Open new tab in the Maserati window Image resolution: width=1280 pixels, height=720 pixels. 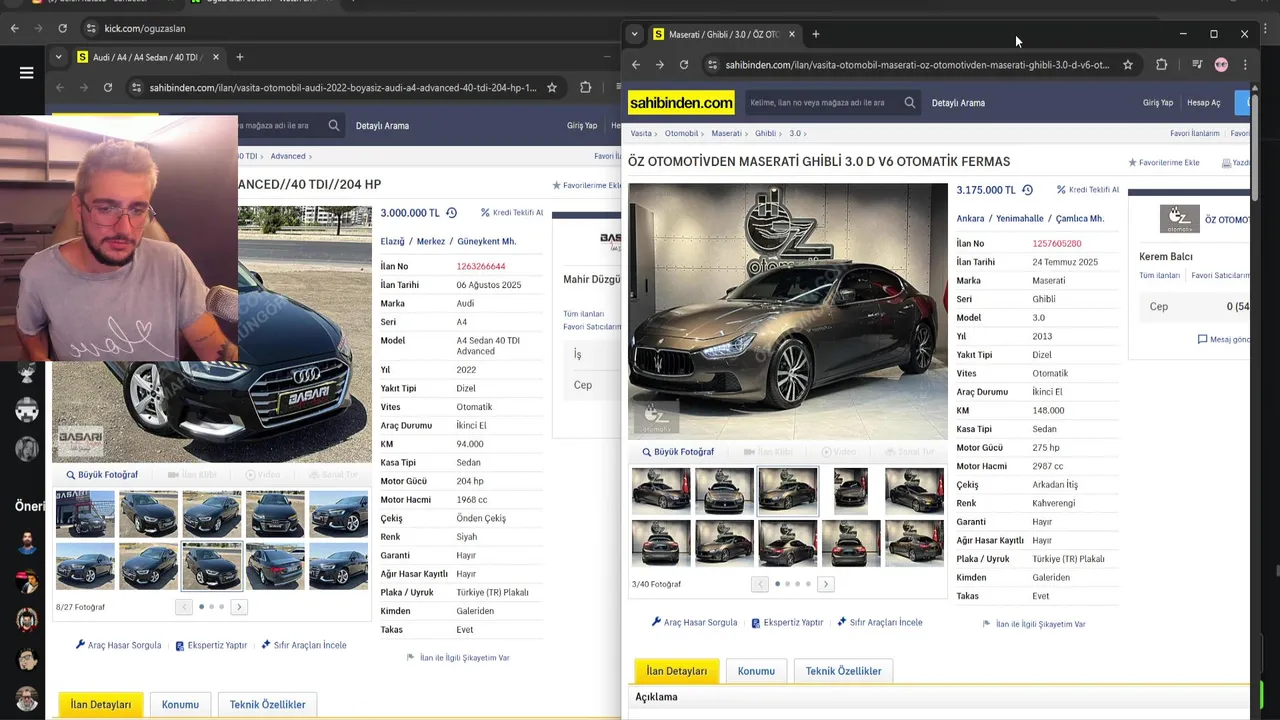tap(816, 34)
